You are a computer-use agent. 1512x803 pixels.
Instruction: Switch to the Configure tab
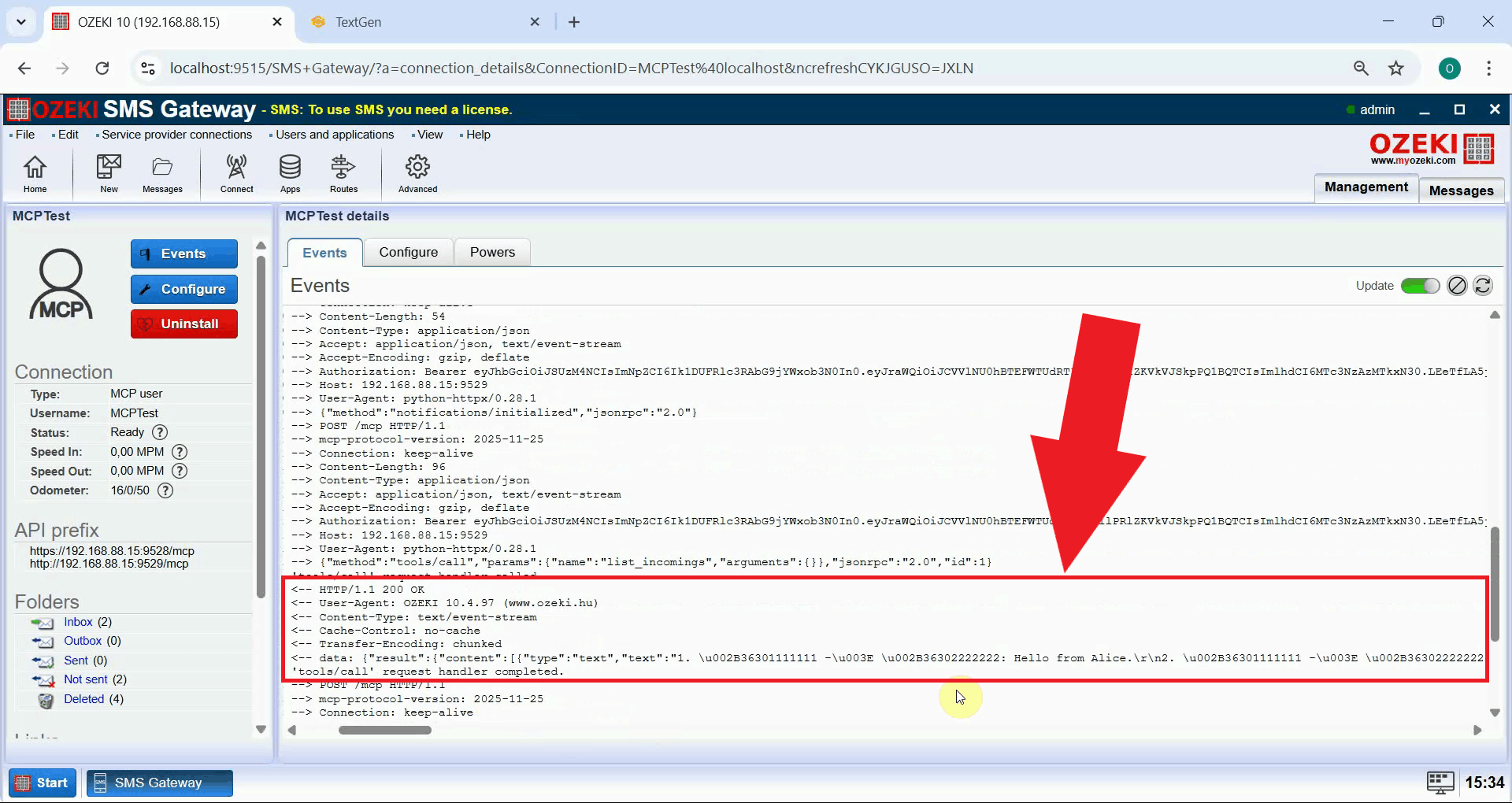[x=408, y=252]
